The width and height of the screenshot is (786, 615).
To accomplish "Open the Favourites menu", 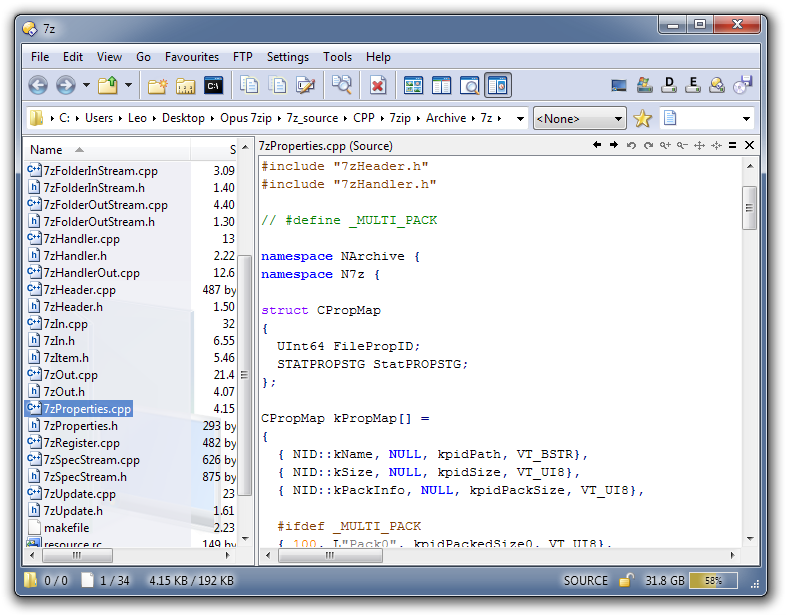I will click(192, 57).
